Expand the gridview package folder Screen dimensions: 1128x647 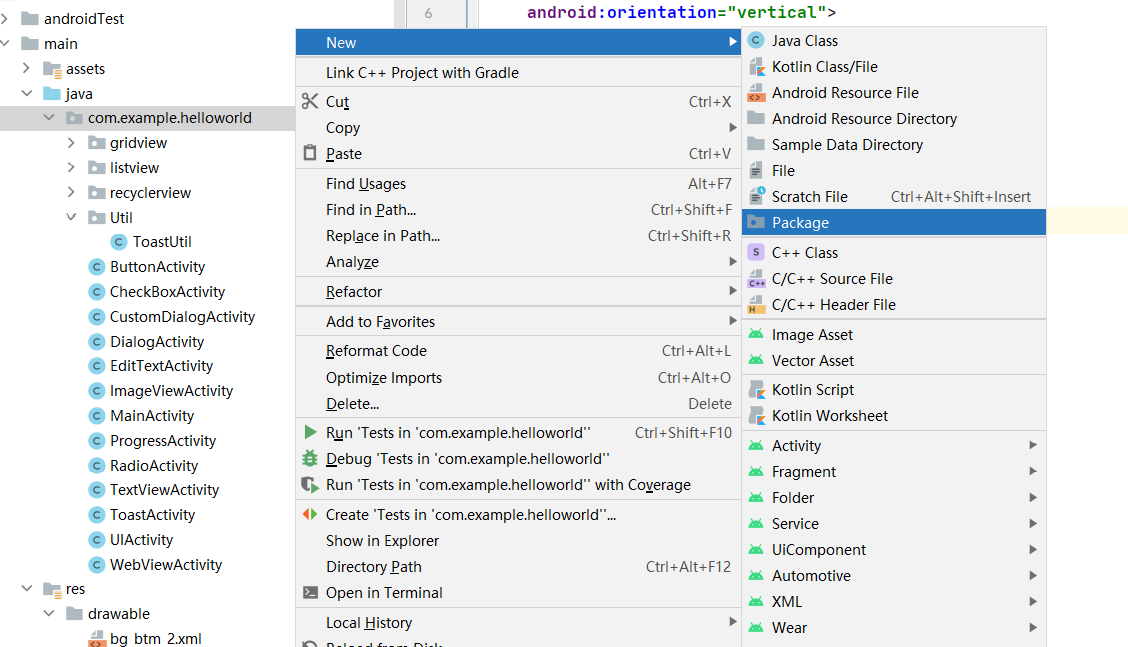tap(71, 143)
